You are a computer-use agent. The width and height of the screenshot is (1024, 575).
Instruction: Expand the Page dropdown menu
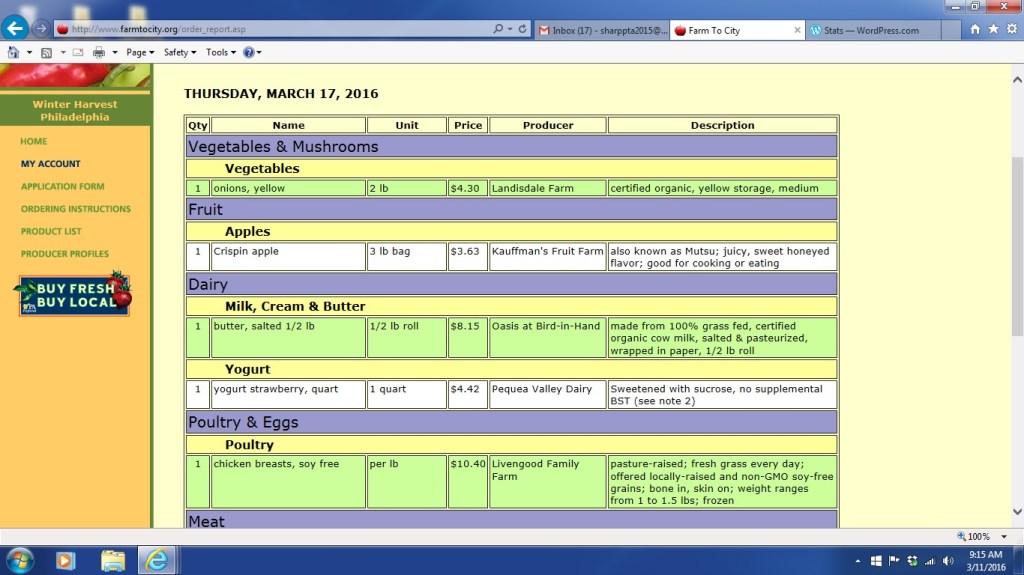[x=140, y=52]
